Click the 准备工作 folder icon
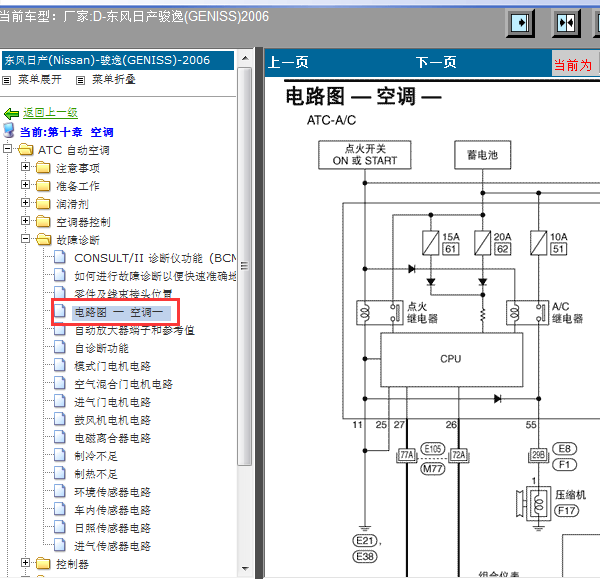This screenshot has width=600, height=579. (43, 186)
